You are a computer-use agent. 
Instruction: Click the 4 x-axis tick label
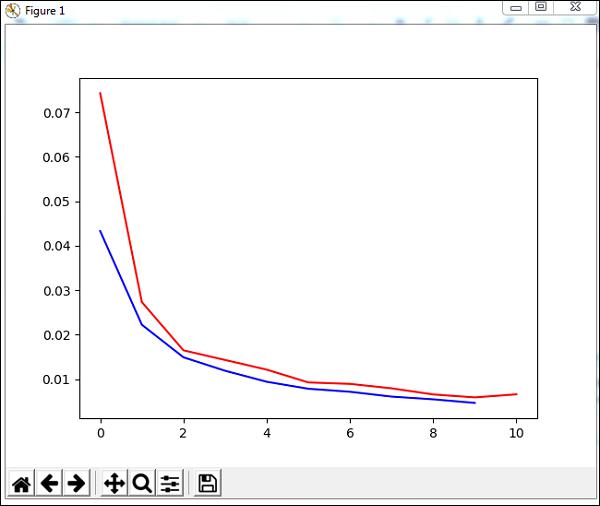(x=267, y=433)
